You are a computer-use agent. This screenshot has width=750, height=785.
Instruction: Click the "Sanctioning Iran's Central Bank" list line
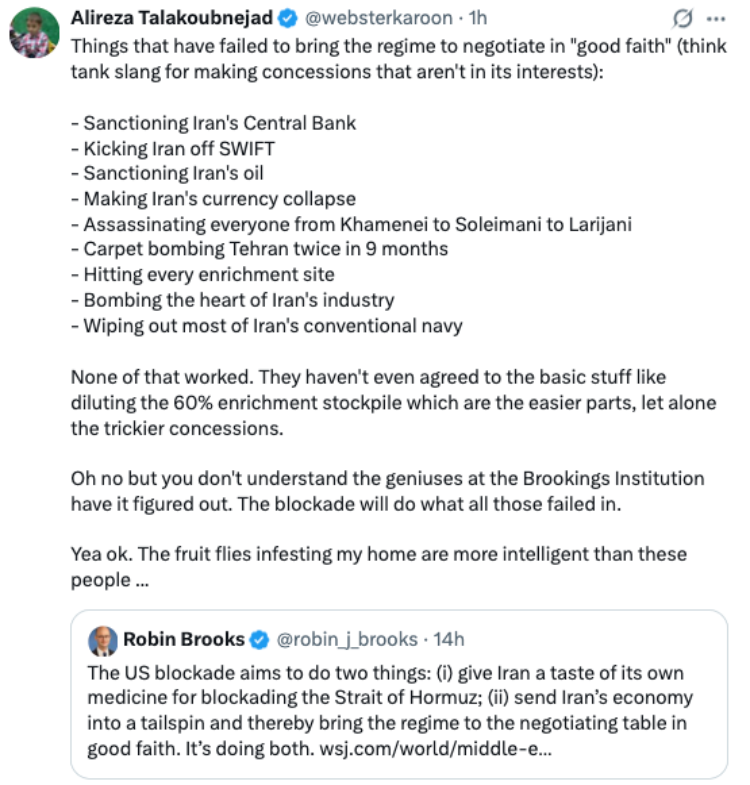click(214, 123)
